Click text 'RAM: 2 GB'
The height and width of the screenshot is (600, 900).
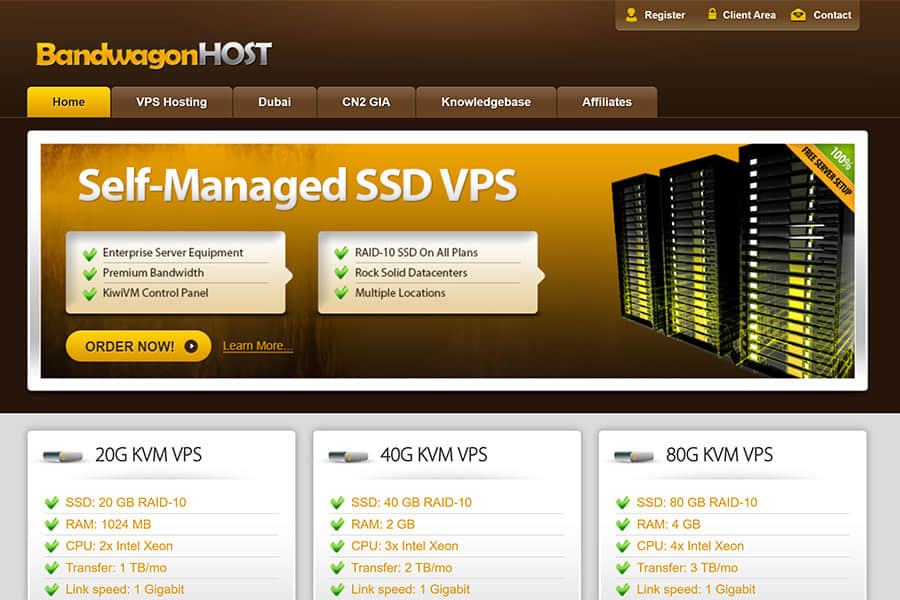pos(383,524)
